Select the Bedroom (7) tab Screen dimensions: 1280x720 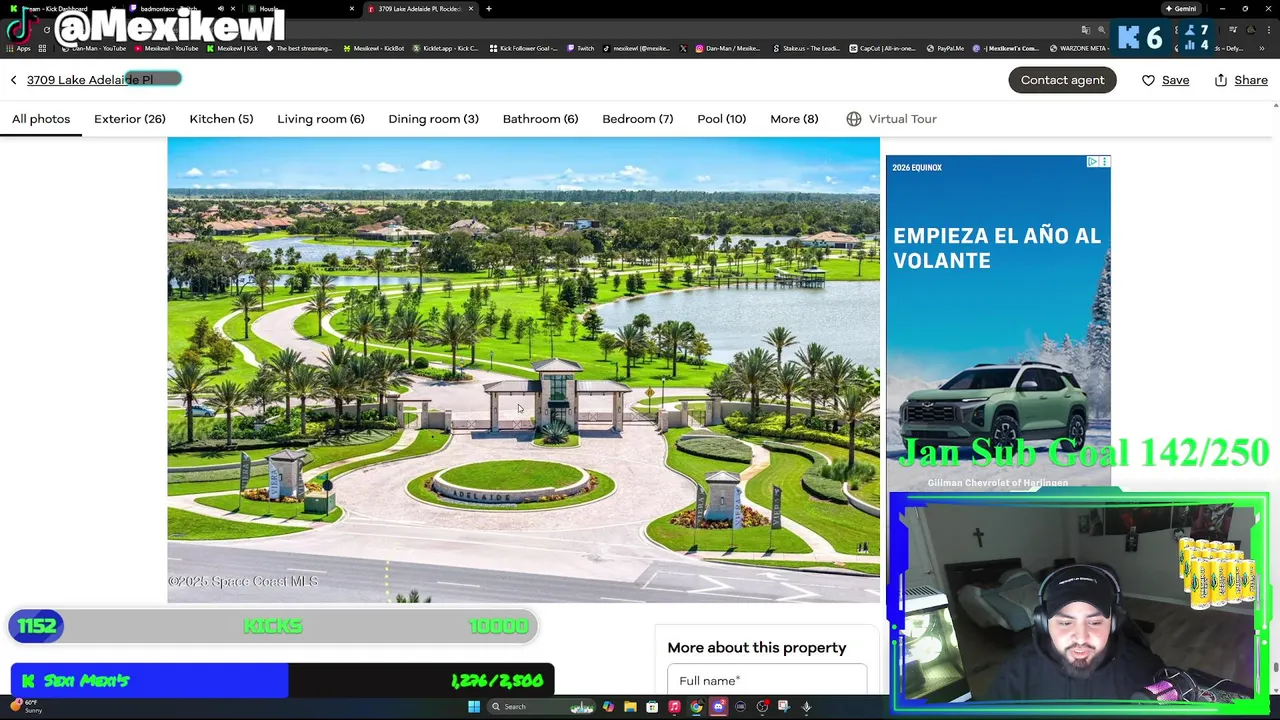tap(638, 119)
